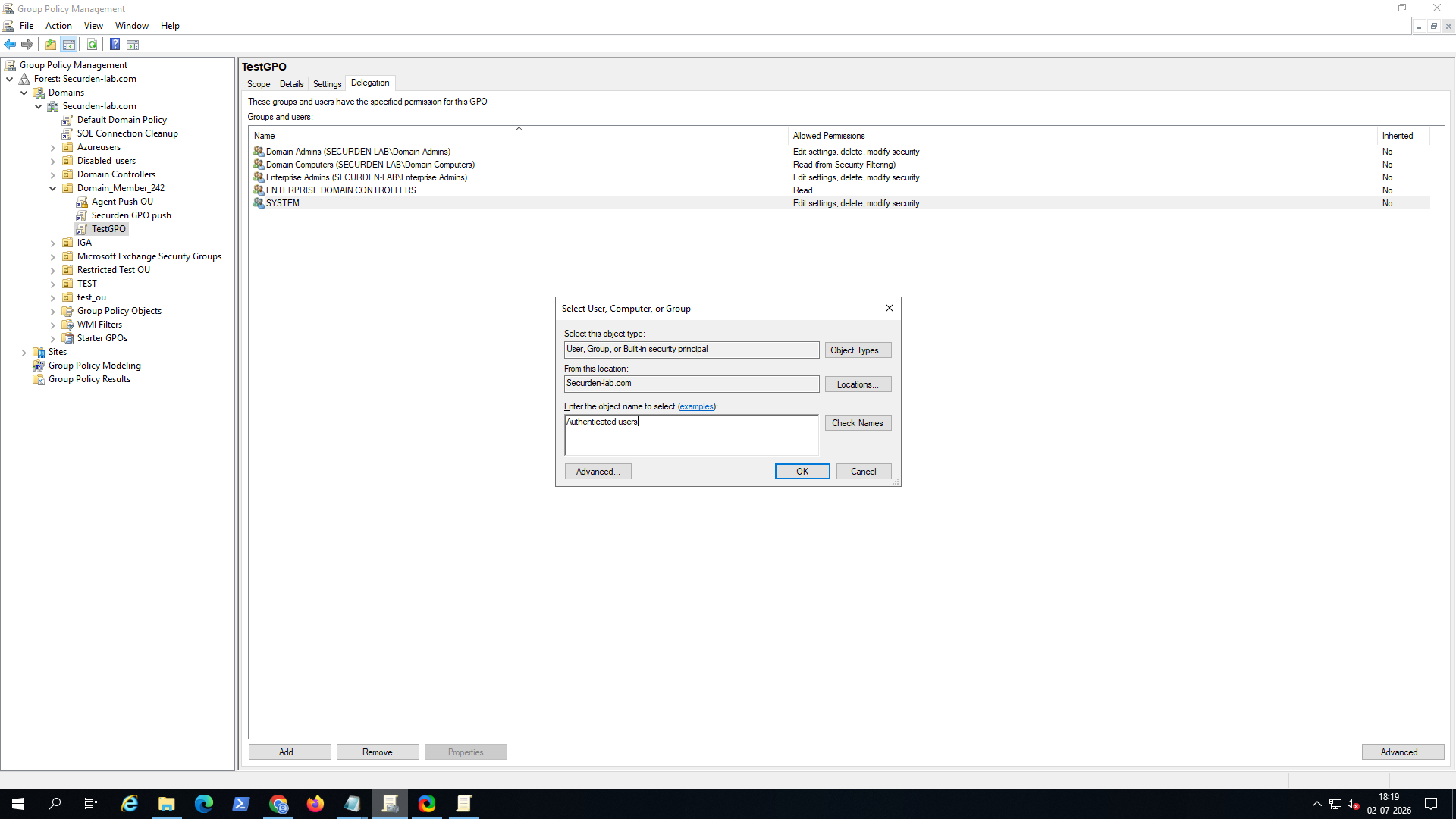Viewport: 1456px width, 819px height.
Task: Open the examples link in the dialog
Action: point(696,407)
